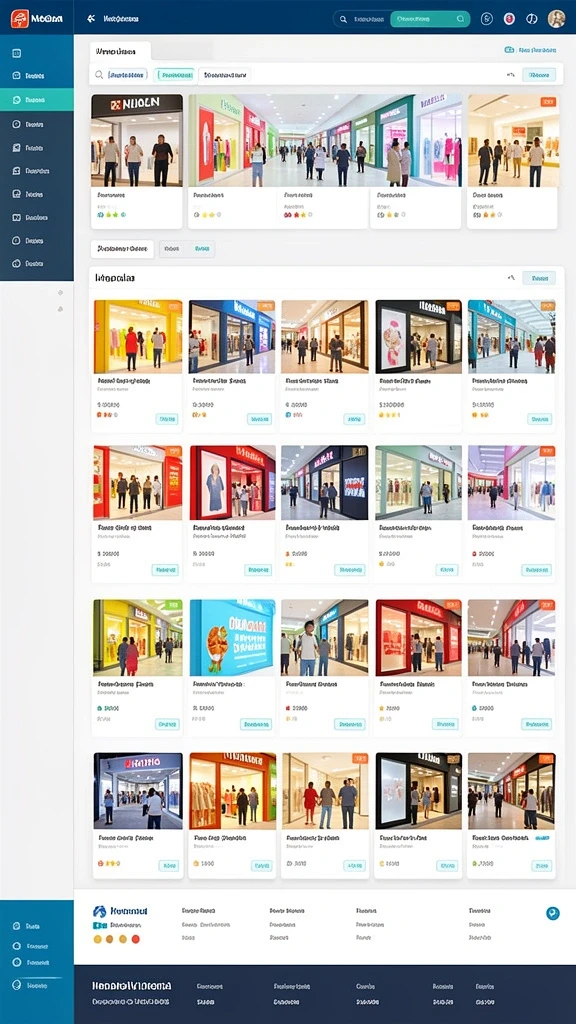Select the teal-outlined middle filter chip
576x1024 pixels.
click(x=174, y=75)
